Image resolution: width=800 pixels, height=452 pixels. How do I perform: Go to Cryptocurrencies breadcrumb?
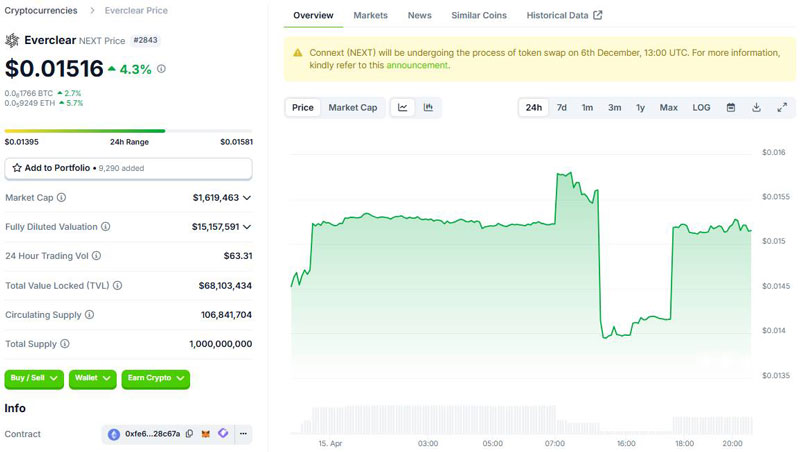pos(41,10)
